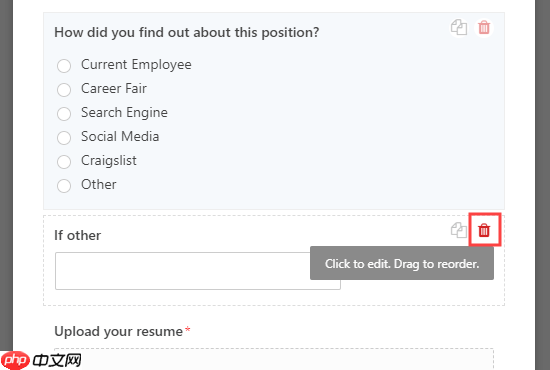
Task: Select the 'If other' field label
Action: [78, 235]
